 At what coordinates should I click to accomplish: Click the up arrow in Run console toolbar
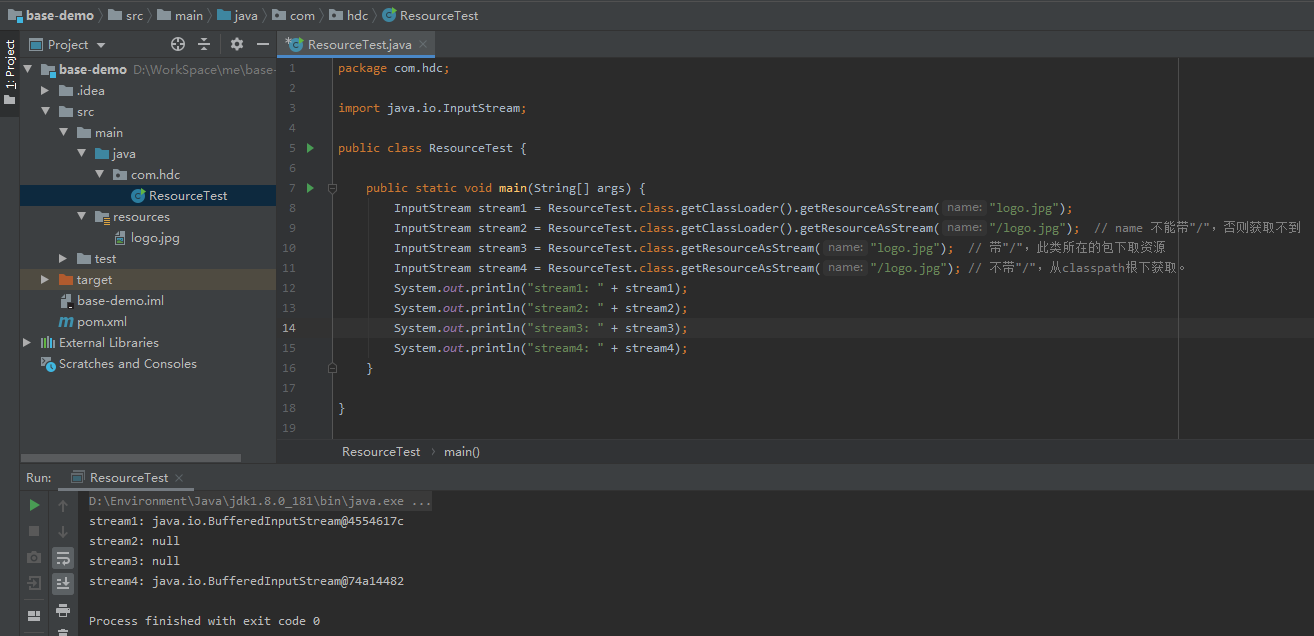[x=63, y=506]
